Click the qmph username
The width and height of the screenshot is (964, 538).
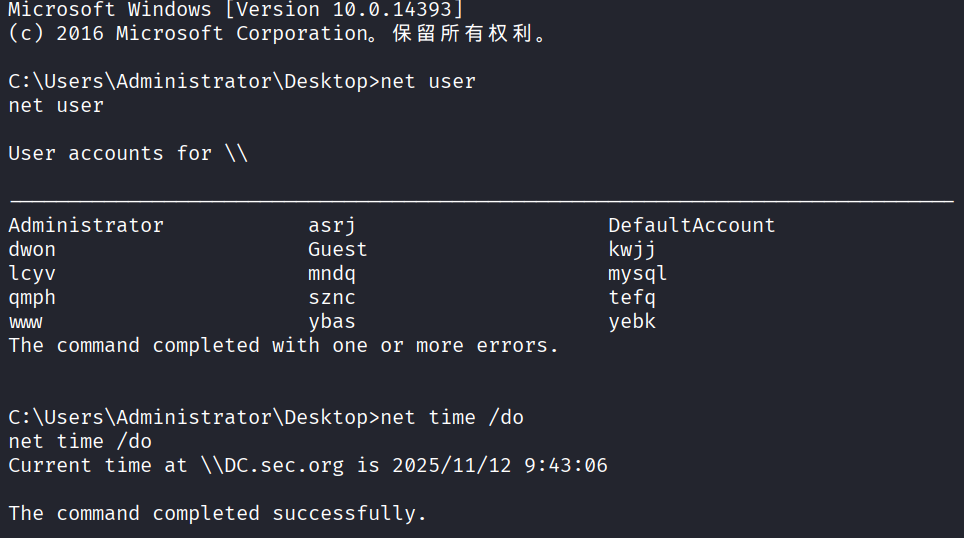click(x=32, y=297)
